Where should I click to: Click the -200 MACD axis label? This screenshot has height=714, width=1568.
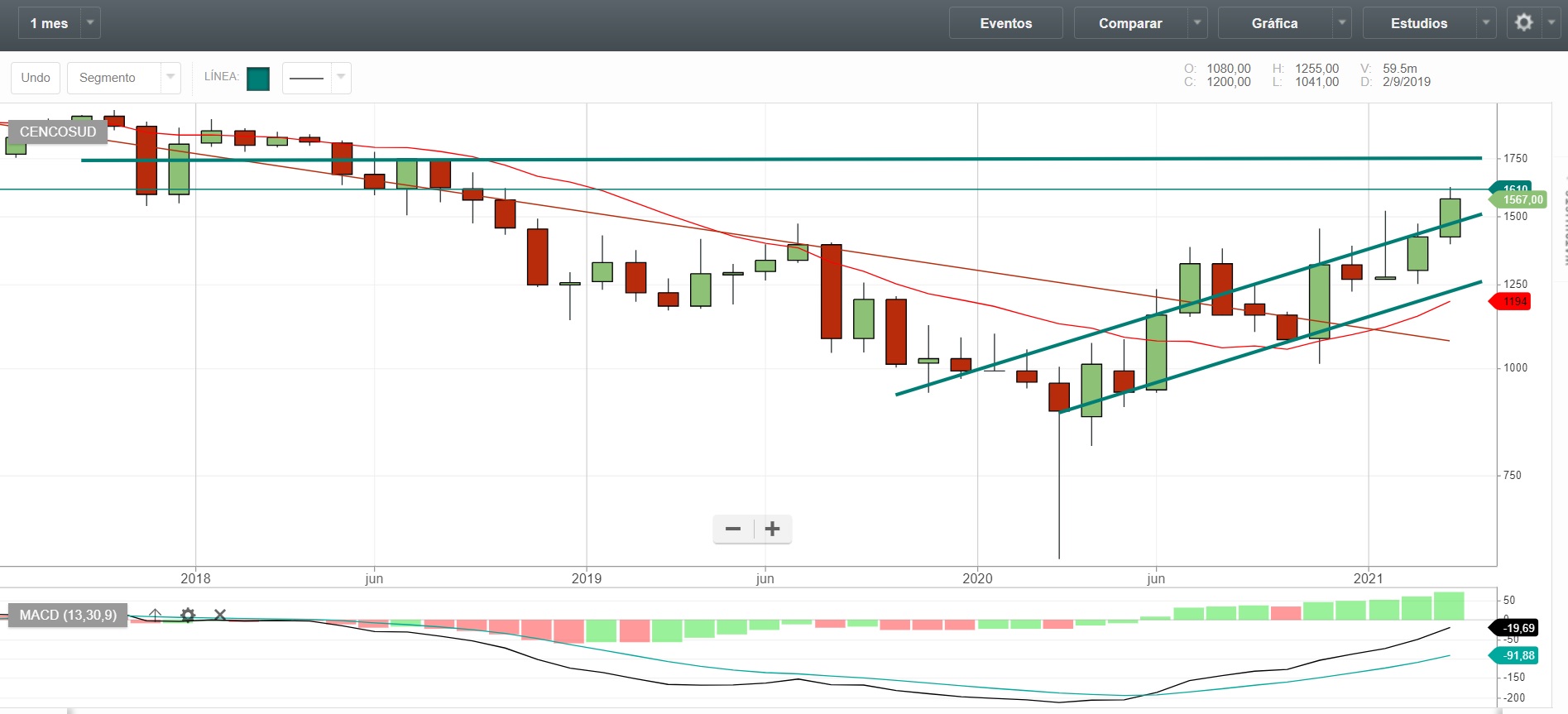[1514, 697]
